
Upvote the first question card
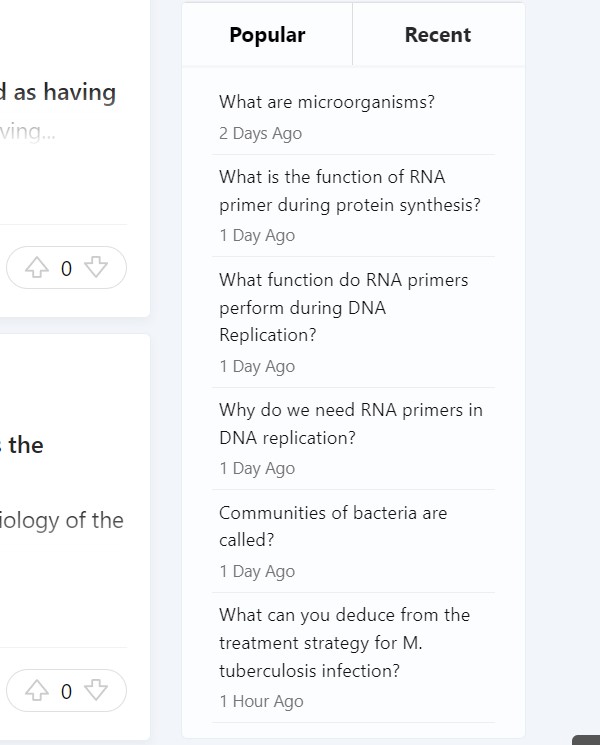pyautogui.click(x=37, y=268)
